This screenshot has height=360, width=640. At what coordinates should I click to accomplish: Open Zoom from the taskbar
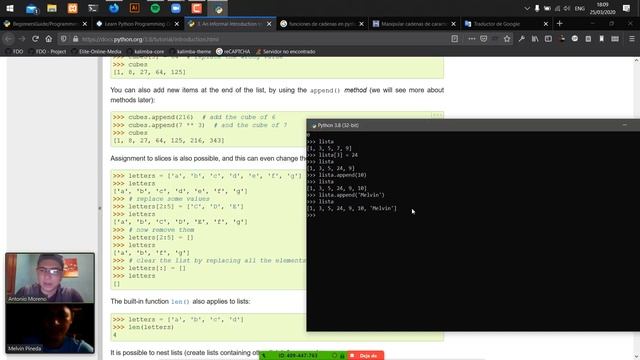click(176, 8)
